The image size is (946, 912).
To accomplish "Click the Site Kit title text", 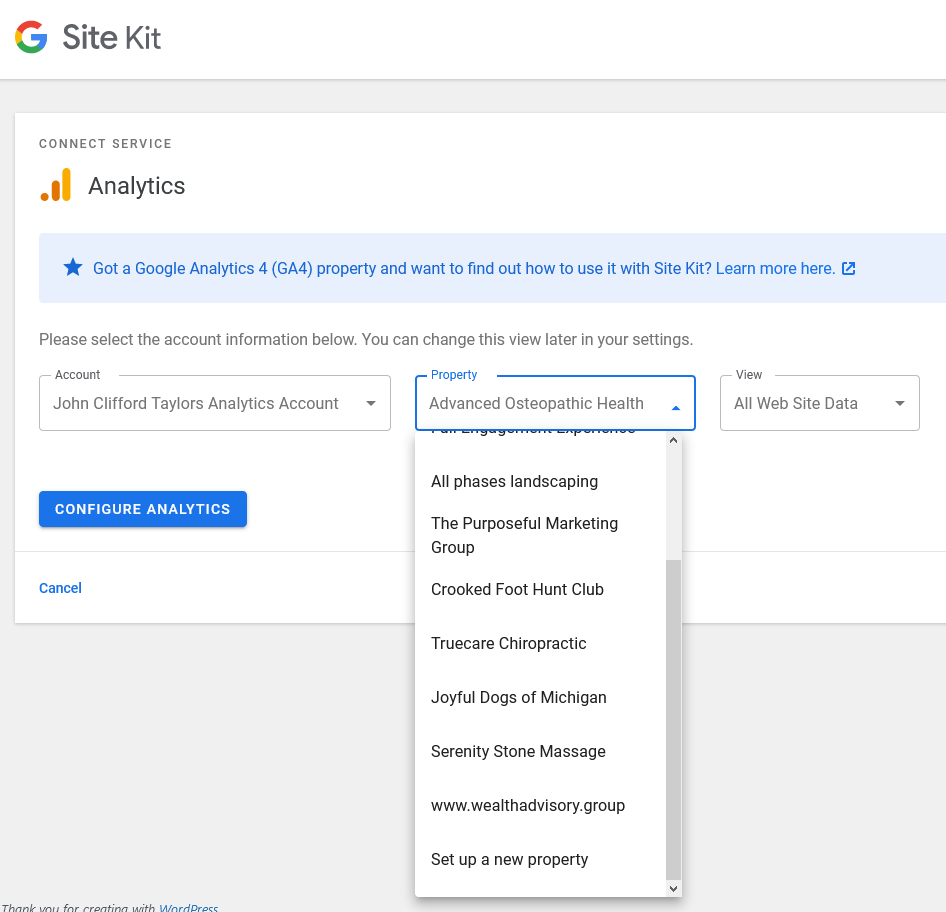I will click(112, 37).
